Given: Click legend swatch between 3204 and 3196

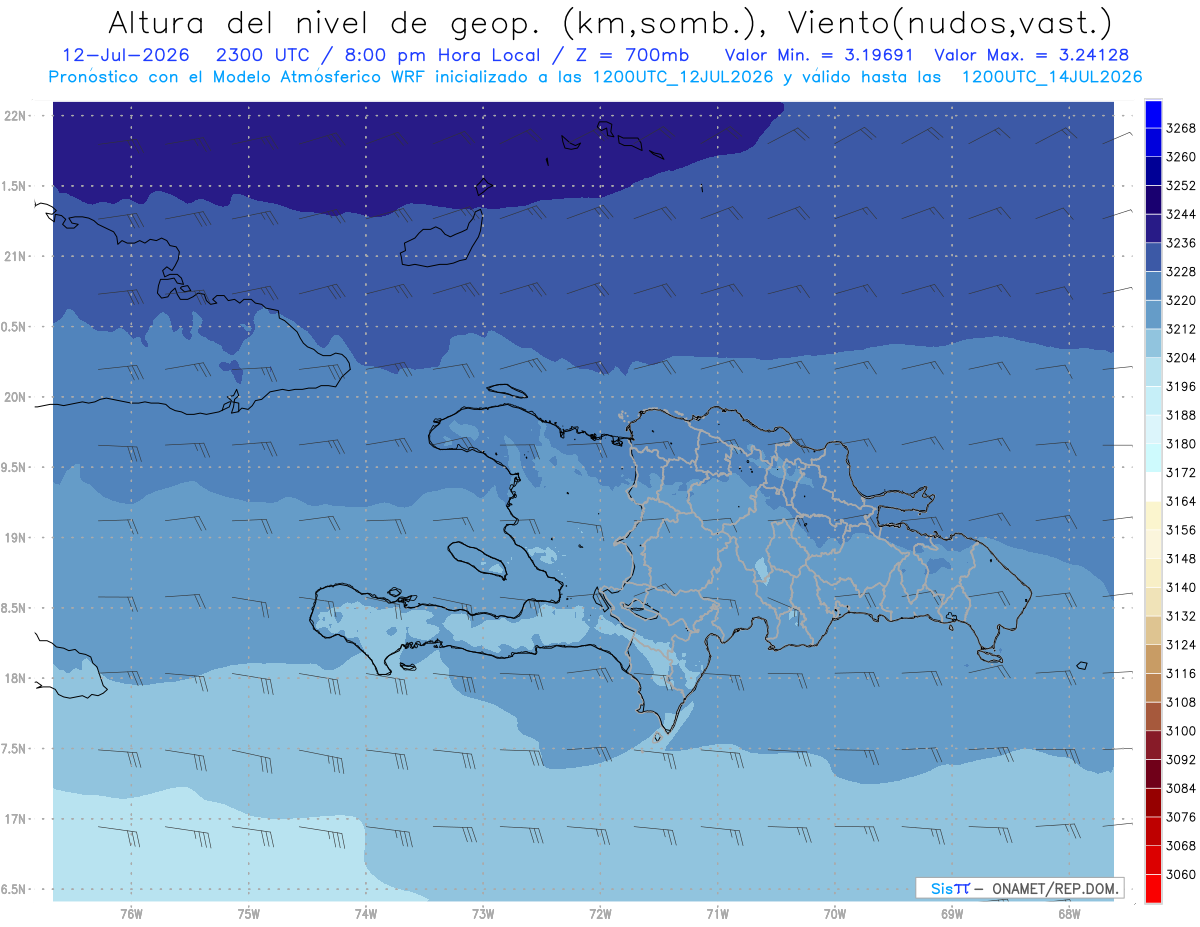Looking at the screenshot, I should (x=1153, y=372).
